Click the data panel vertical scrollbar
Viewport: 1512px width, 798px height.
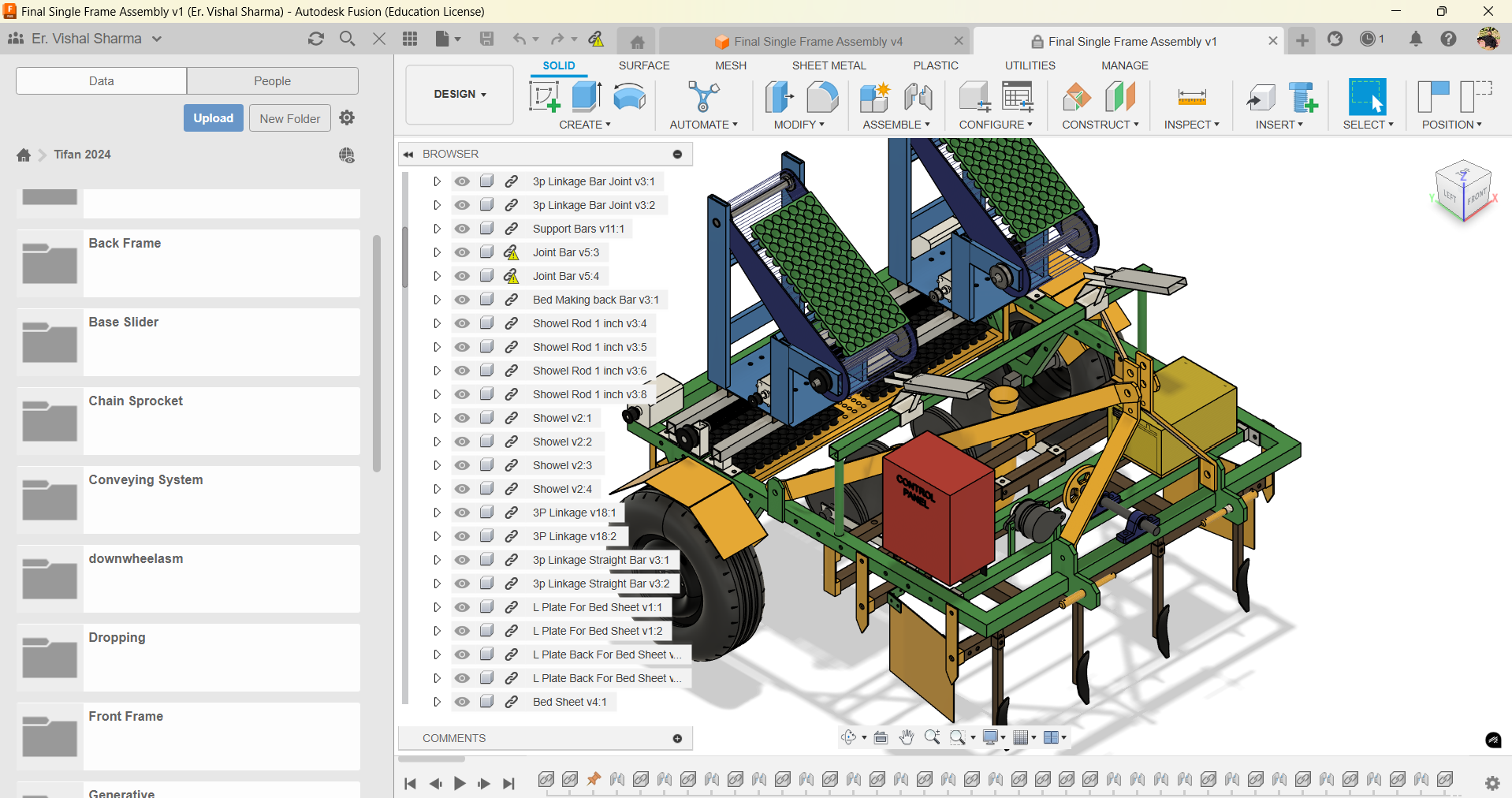(377, 352)
